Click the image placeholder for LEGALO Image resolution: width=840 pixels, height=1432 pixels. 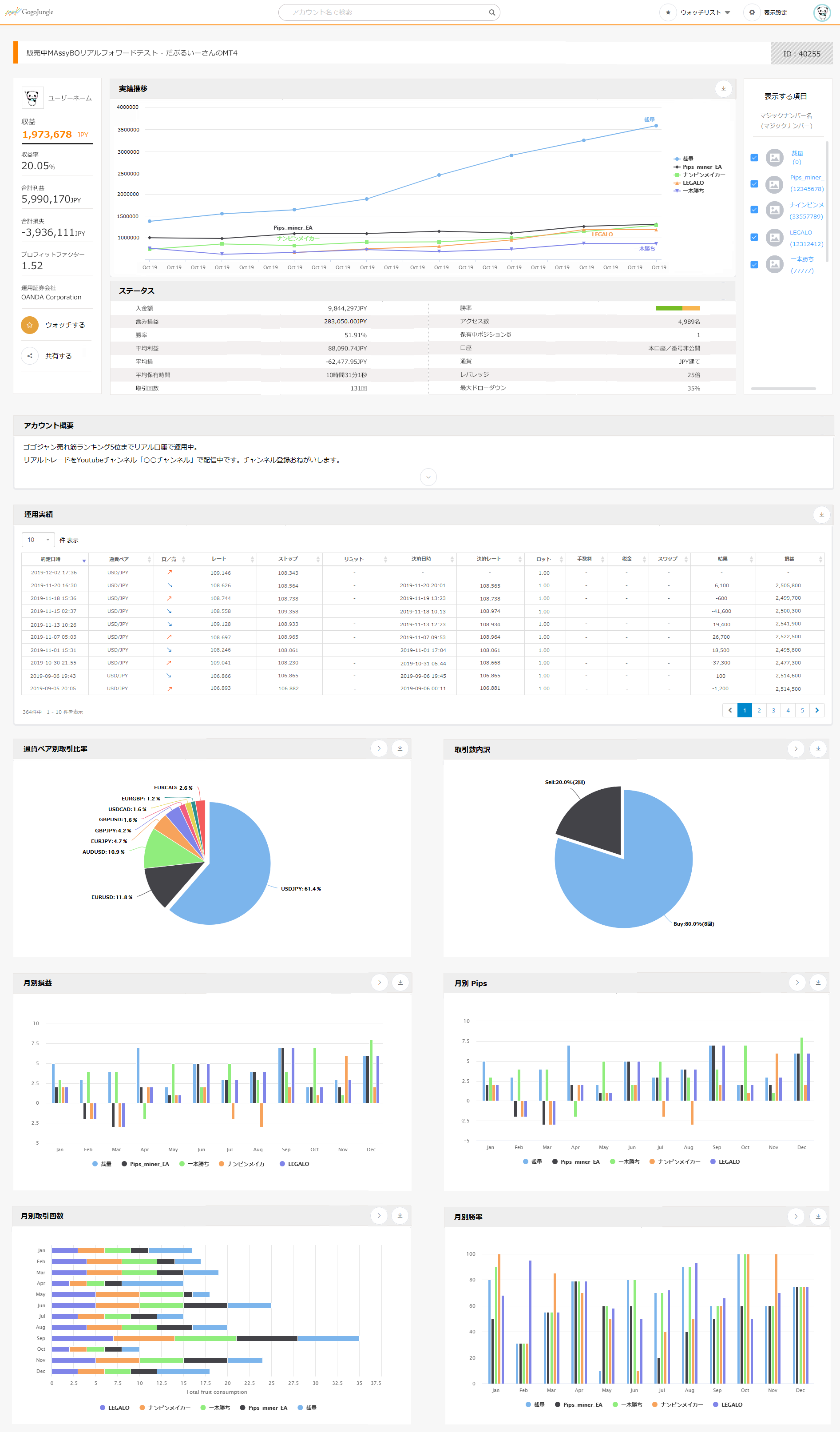[774, 238]
